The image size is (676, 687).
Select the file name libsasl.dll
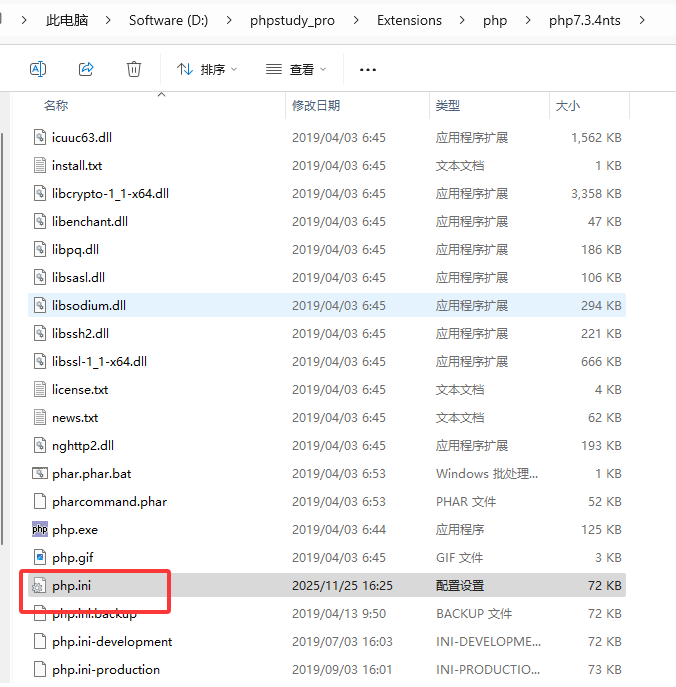tap(78, 278)
